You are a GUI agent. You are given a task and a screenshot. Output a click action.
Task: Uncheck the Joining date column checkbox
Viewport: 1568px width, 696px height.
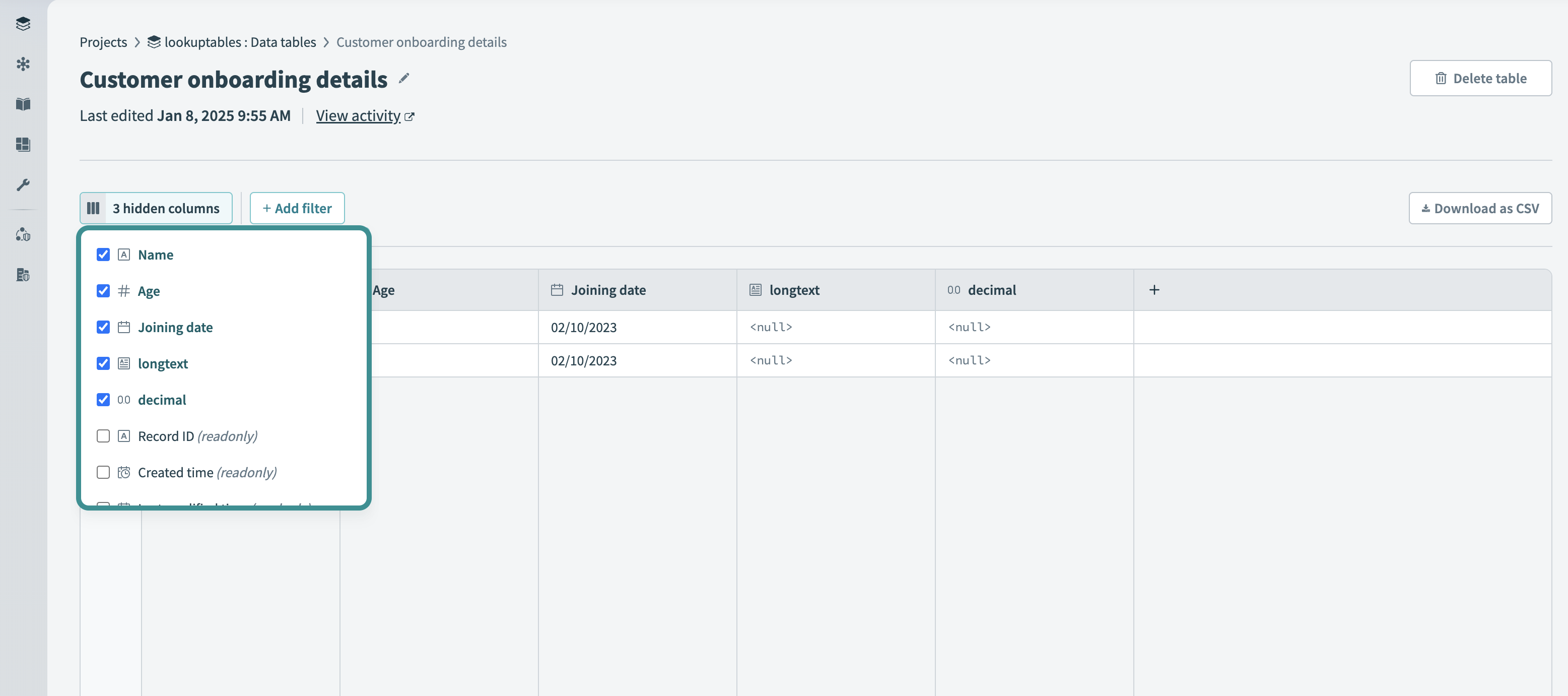(103, 327)
